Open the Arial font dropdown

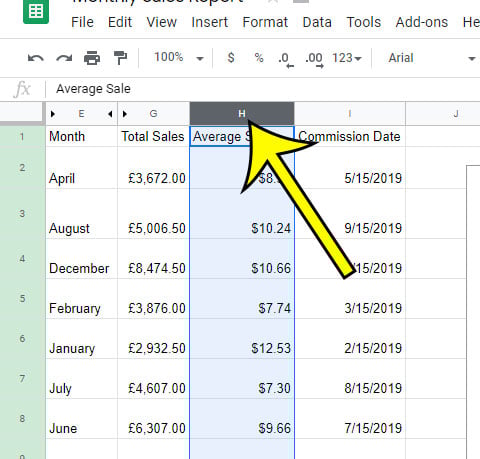click(x=431, y=58)
